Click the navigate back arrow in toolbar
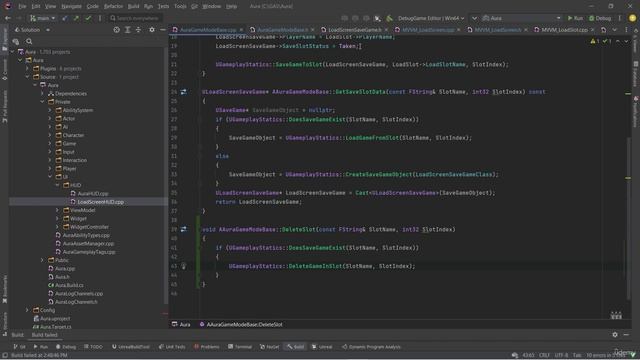Viewport: 640px width, 360px height. [8, 18]
